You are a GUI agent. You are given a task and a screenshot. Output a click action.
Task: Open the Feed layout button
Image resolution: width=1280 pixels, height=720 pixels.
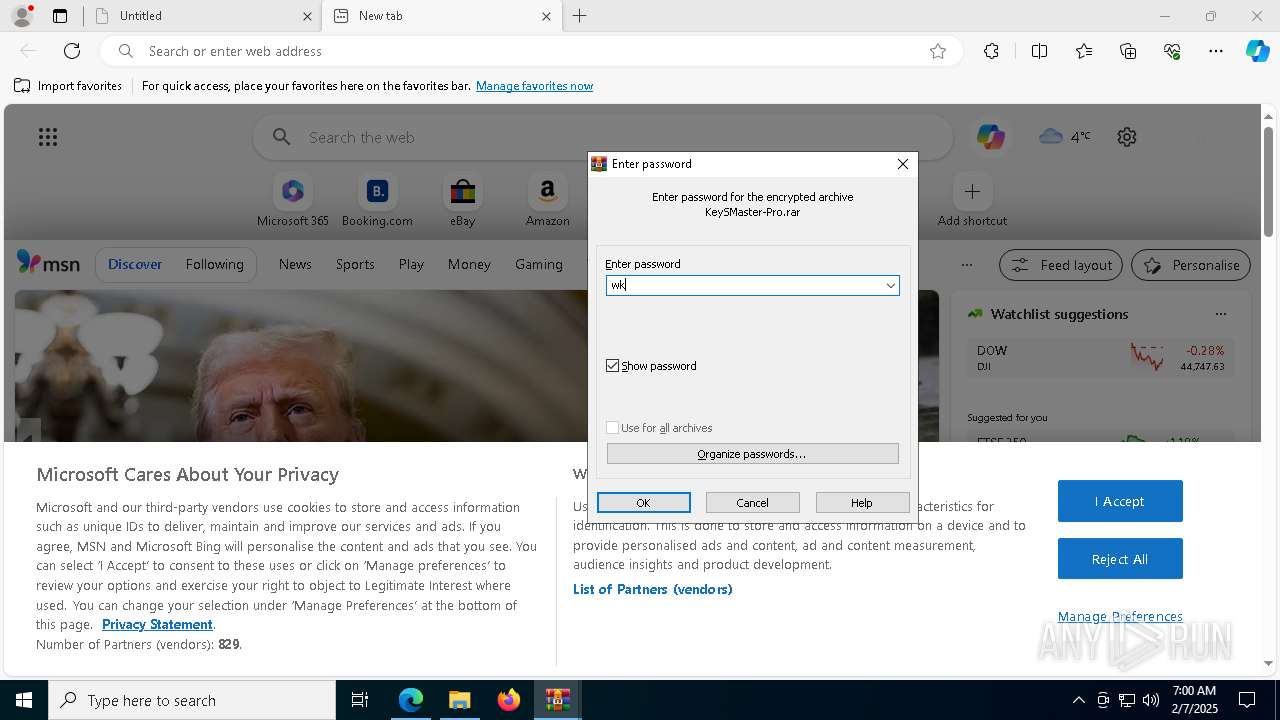[1061, 265]
